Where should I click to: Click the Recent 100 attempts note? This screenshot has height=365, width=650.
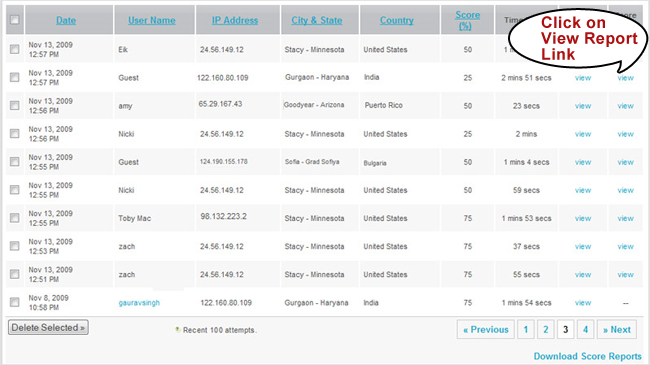click(216, 330)
